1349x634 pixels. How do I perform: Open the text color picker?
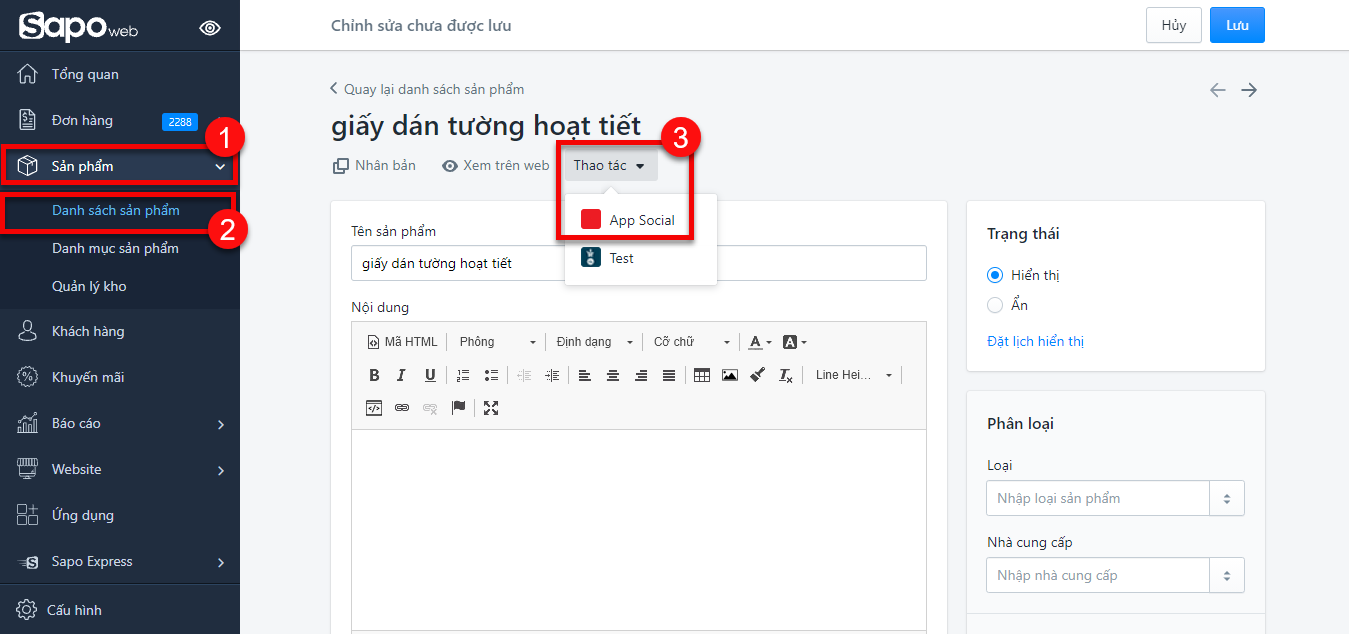pyautogui.click(x=760, y=342)
